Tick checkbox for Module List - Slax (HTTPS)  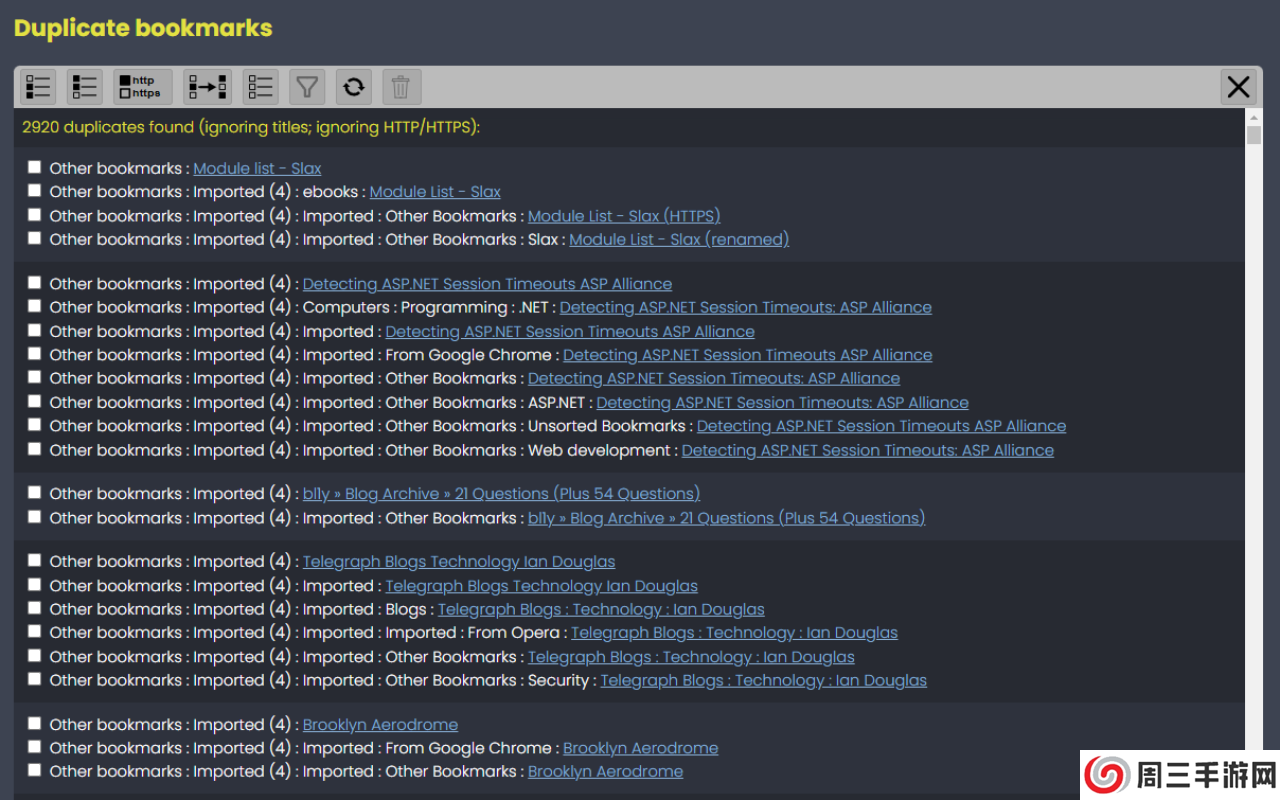point(35,215)
